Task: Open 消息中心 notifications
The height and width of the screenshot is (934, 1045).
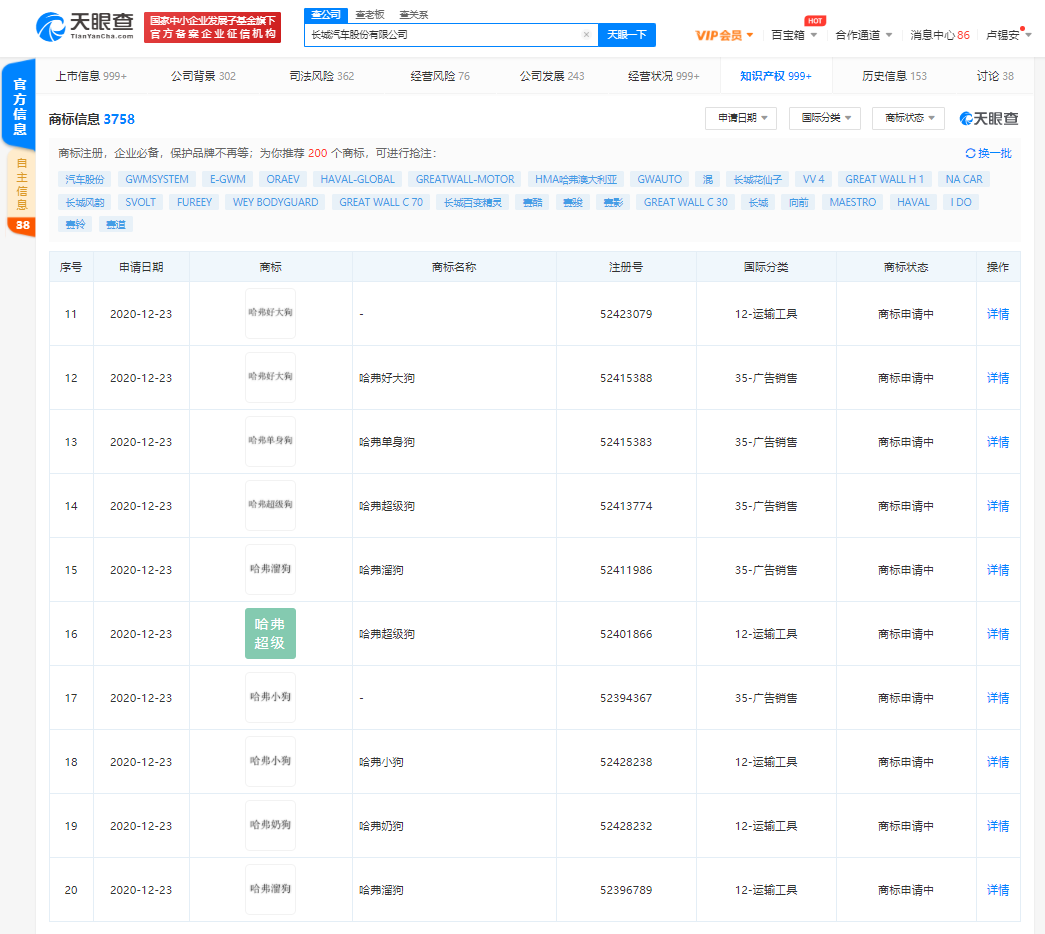Action: click(x=940, y=35)
